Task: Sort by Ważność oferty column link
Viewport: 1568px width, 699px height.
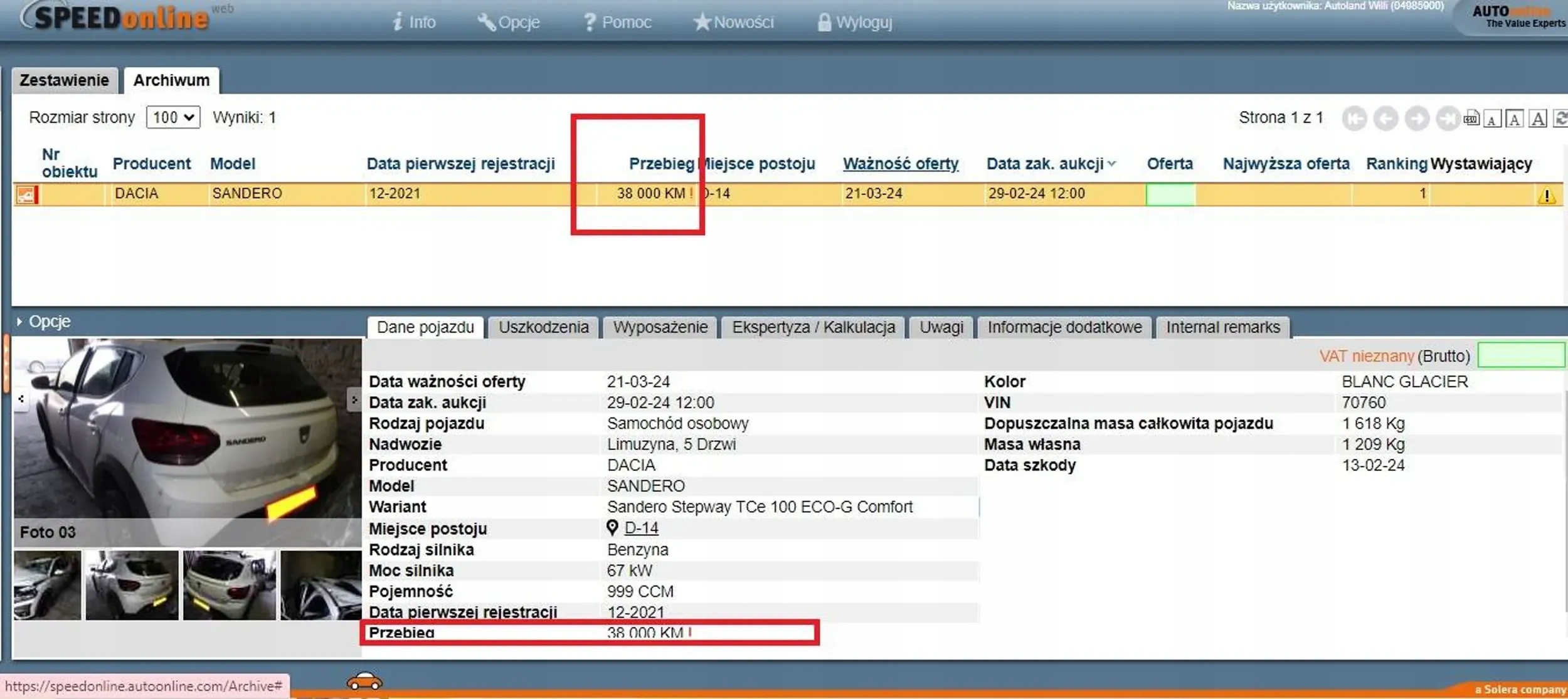Action: [x=900, y=164]
